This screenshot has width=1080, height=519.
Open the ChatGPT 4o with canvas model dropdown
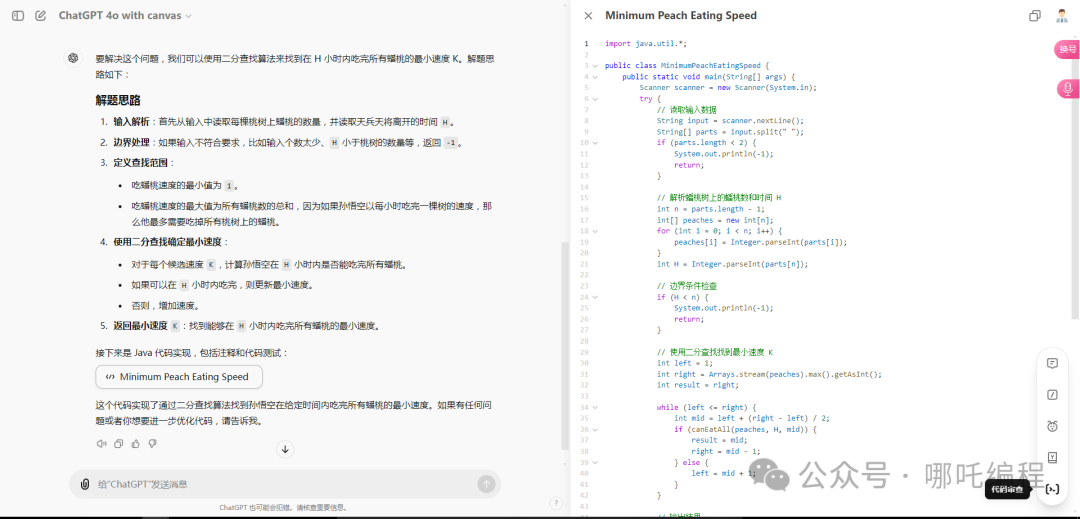[x=125, y=16]
